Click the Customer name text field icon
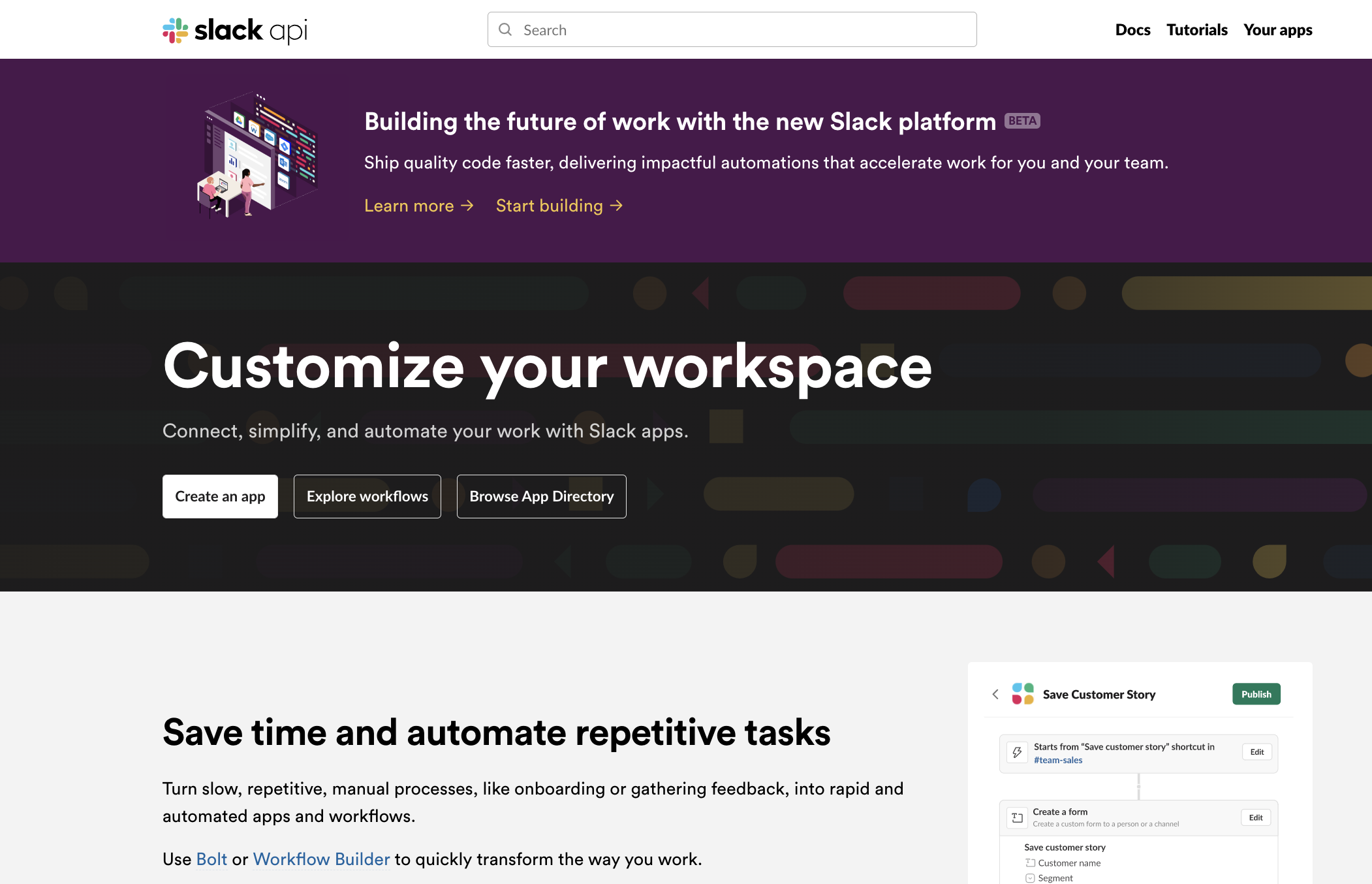This screenshot has height=884, width=1372. [1030, 863]
